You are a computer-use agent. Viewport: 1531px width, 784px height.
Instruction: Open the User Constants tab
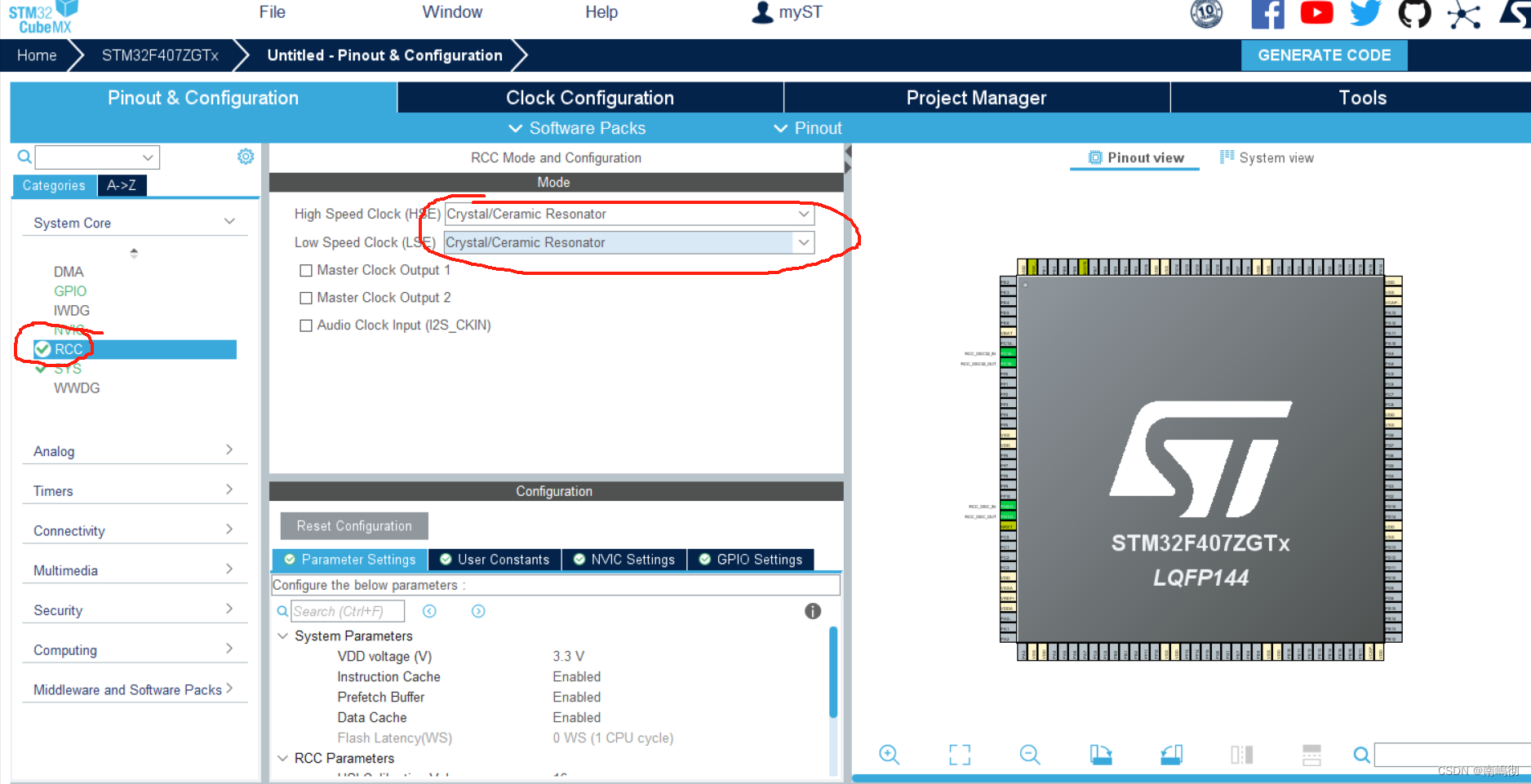pyautogui.click(x=495, y=560)
